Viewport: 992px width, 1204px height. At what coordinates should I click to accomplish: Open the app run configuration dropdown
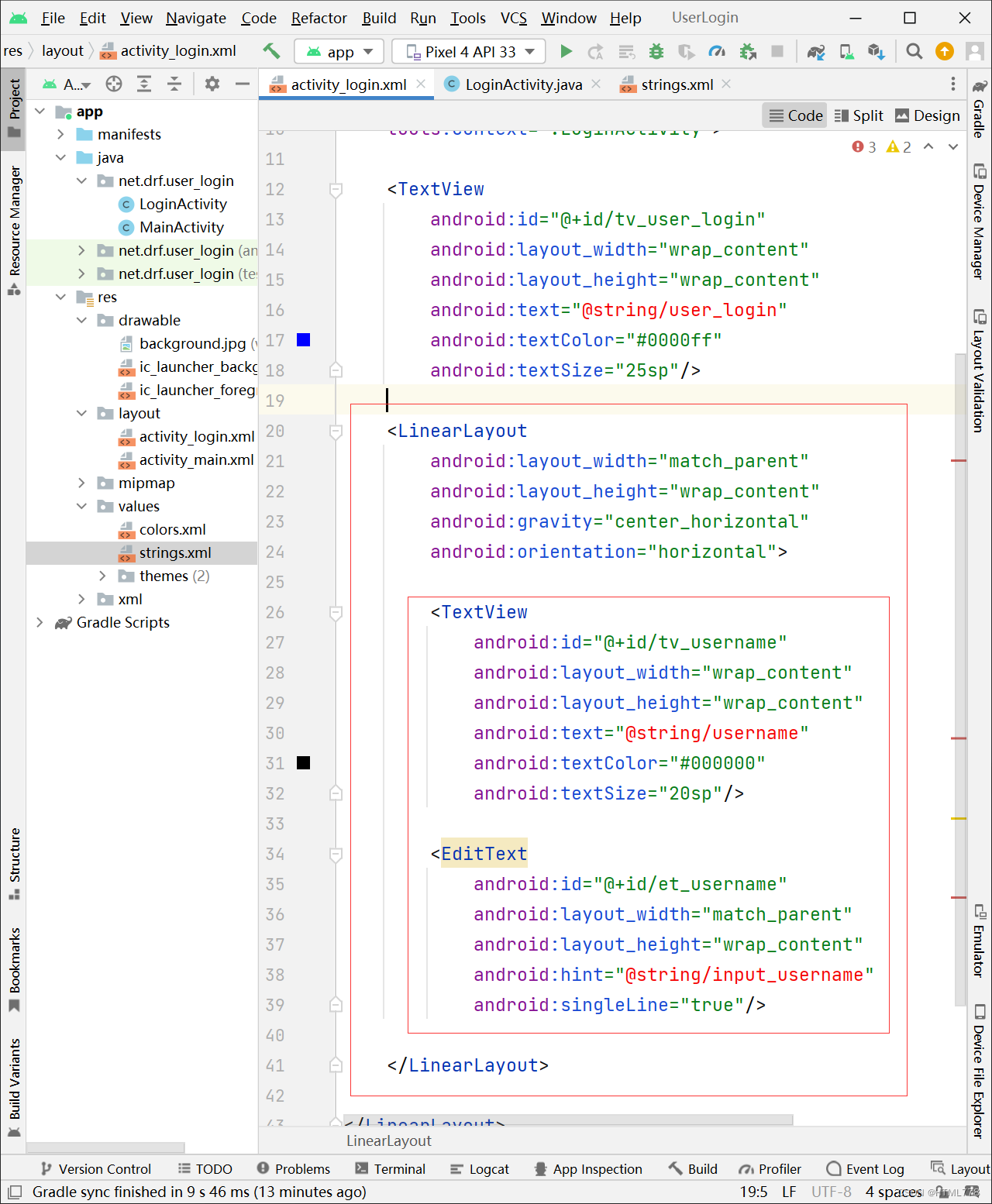(x=339, y=52)
